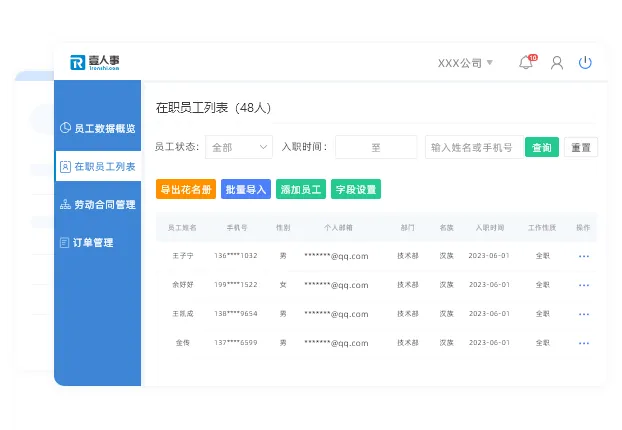Go to 员工数据概览 in sidebar
Image resolution: width=622 pixels, height=430 pixels.
click(98, 128)
